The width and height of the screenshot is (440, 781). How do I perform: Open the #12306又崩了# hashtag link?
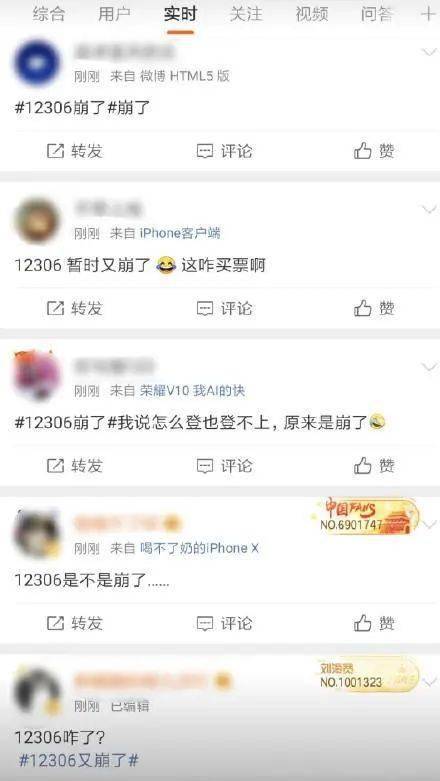(x=78, y=761)
